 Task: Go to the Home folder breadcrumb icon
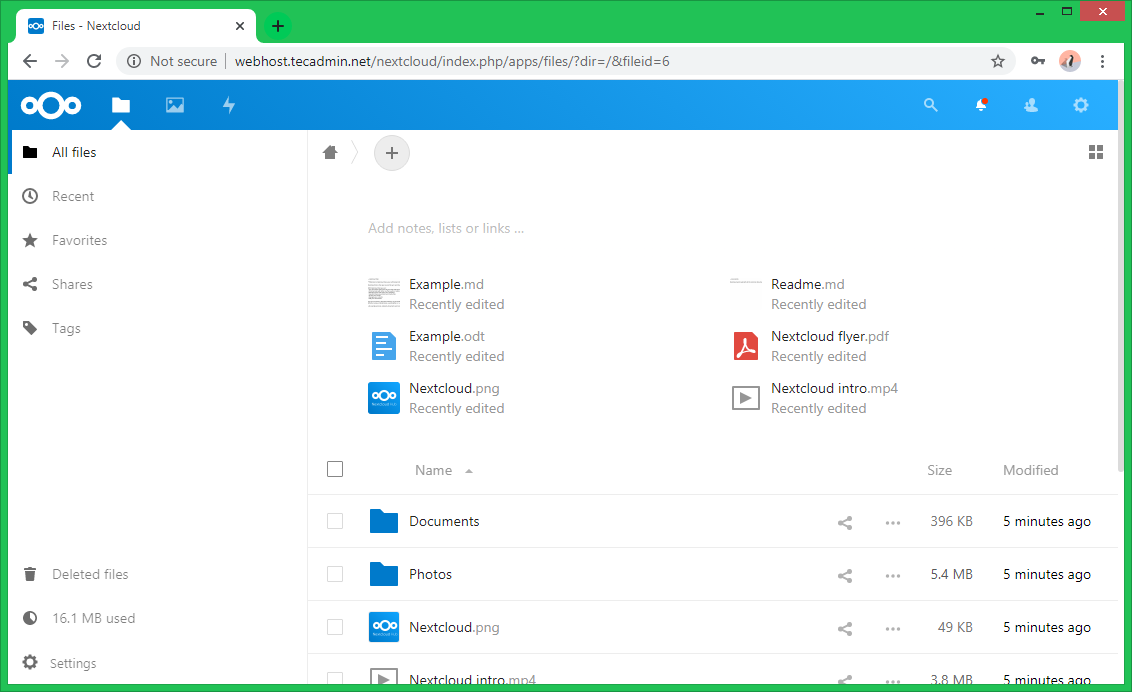(x=330, y=152)
